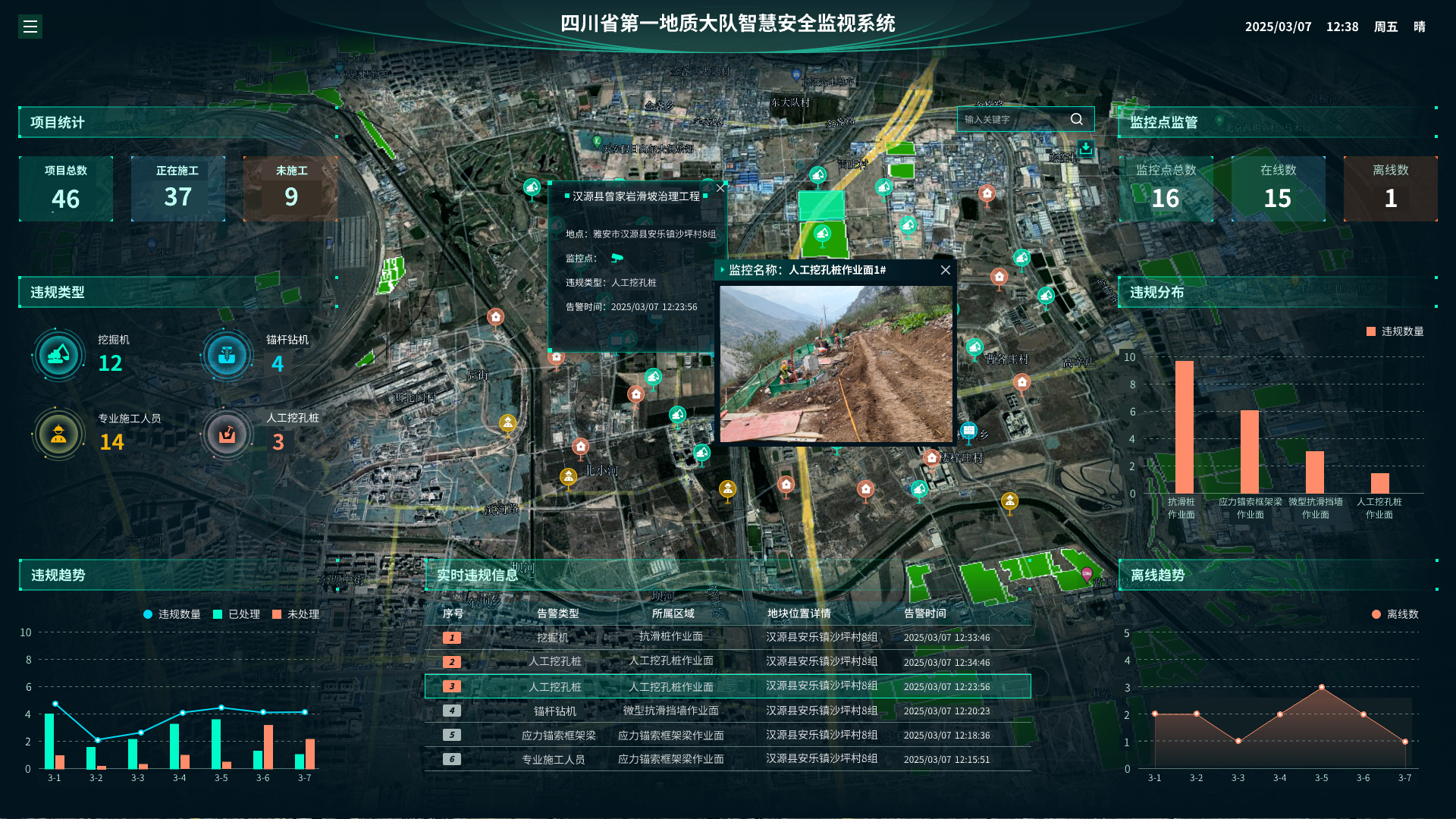The height and width of the screenshot is (819, 1456).
Task: Toggle 已处理 legend in 违规趋势 chart
Action: (x=237, y=614)
